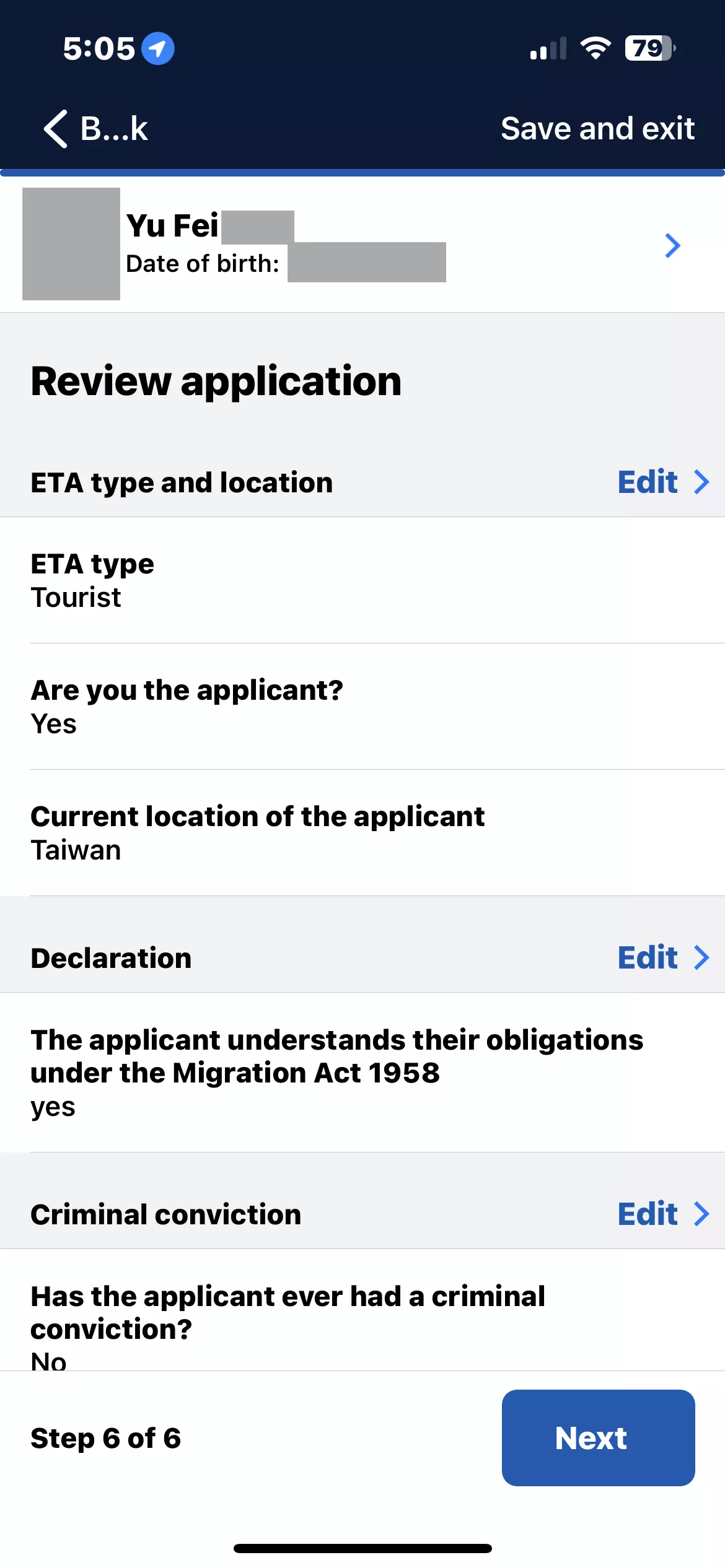Tap the blue progress bar under header

click(362, 173)
